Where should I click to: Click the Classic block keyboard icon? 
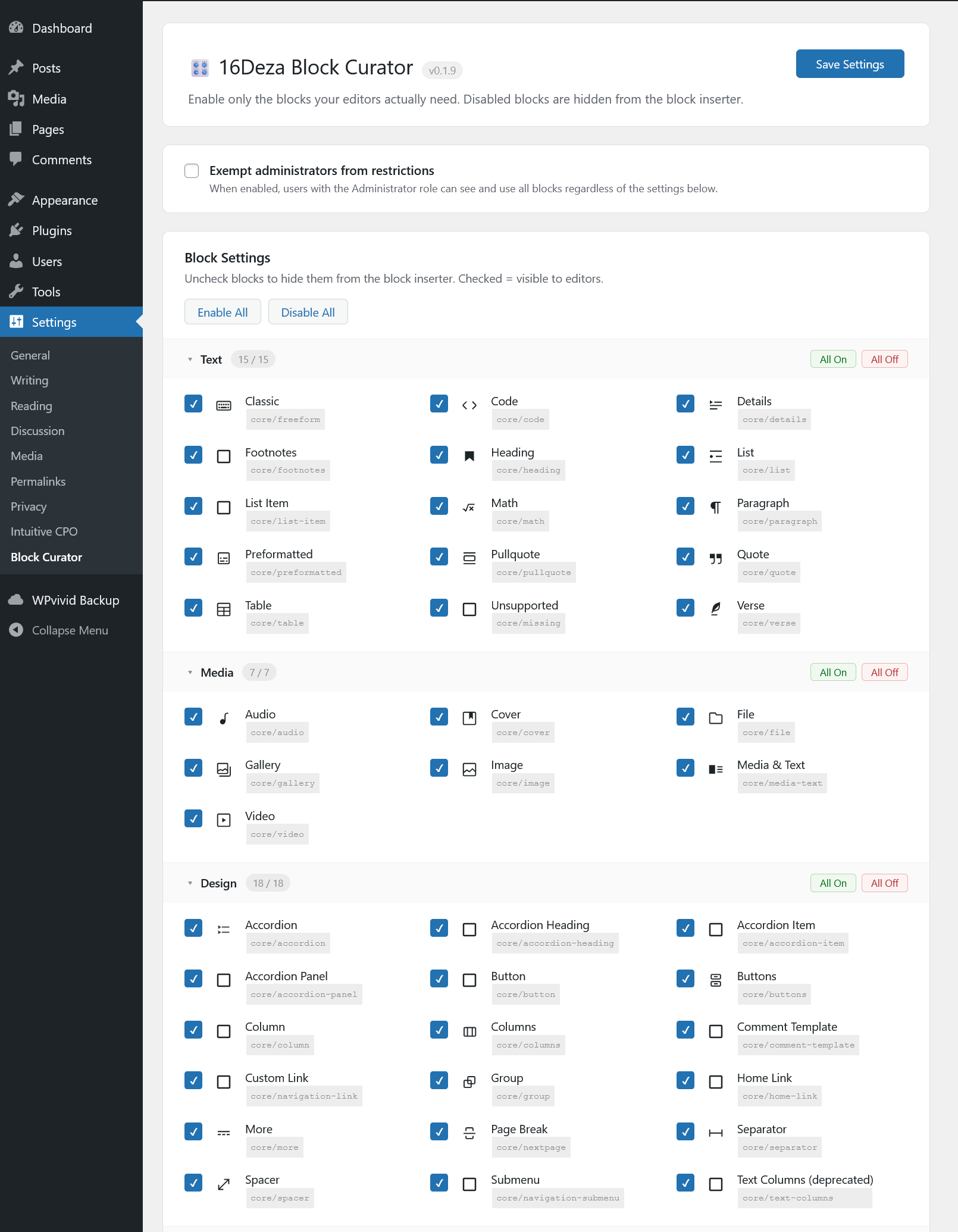pyautogui.click(x=224, y=405)
